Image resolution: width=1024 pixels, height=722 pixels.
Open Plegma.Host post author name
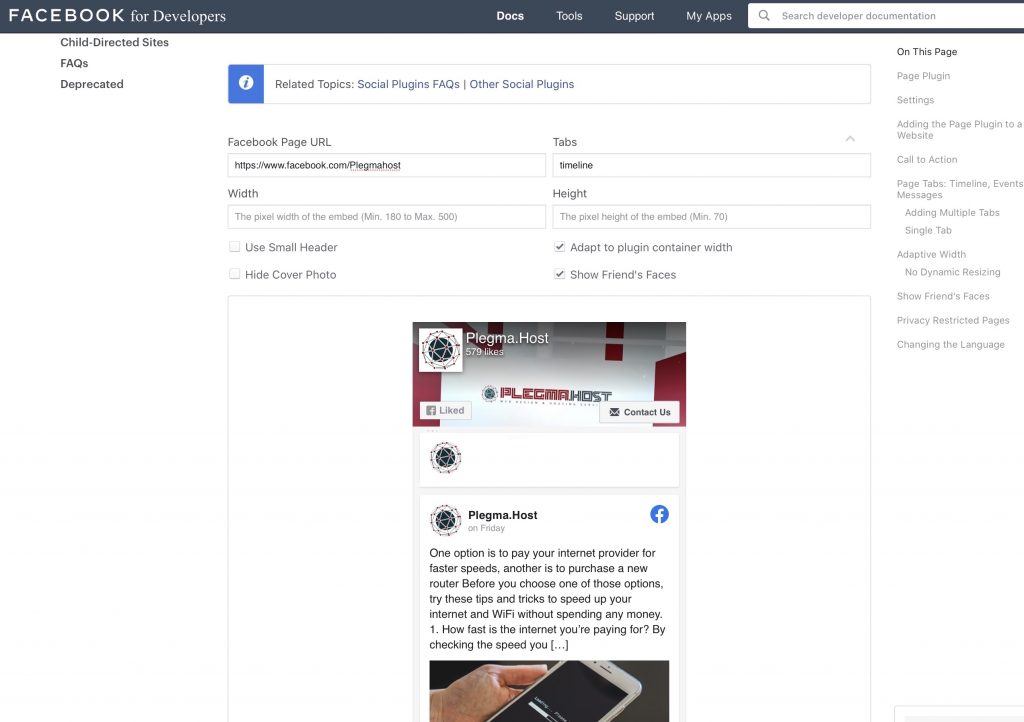click(502, 515)
